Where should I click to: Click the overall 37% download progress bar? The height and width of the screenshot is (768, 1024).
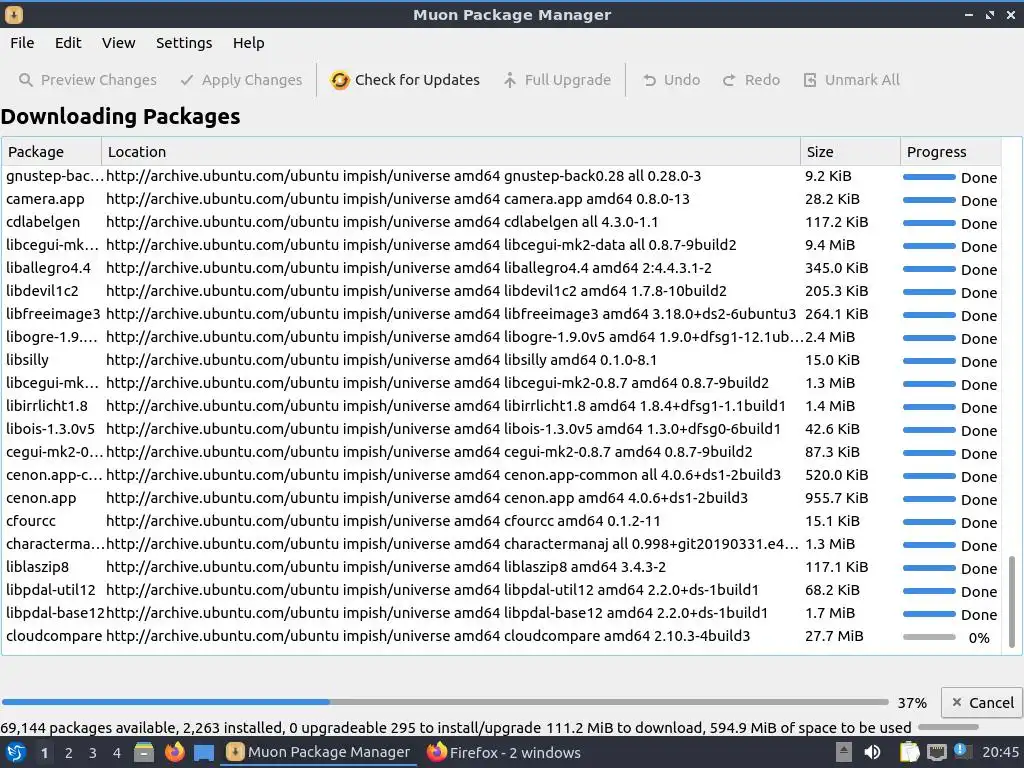445,703
